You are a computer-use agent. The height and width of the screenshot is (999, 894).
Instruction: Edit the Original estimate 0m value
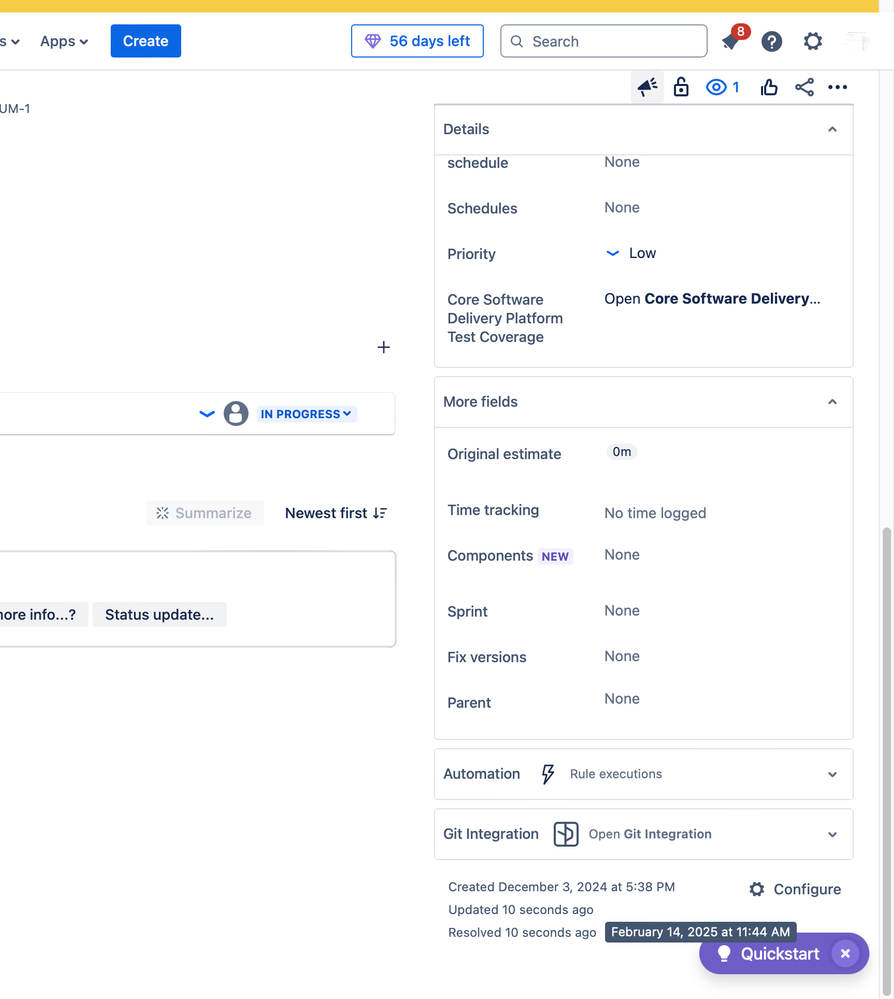pyautogui.click(x=622, y=452)
